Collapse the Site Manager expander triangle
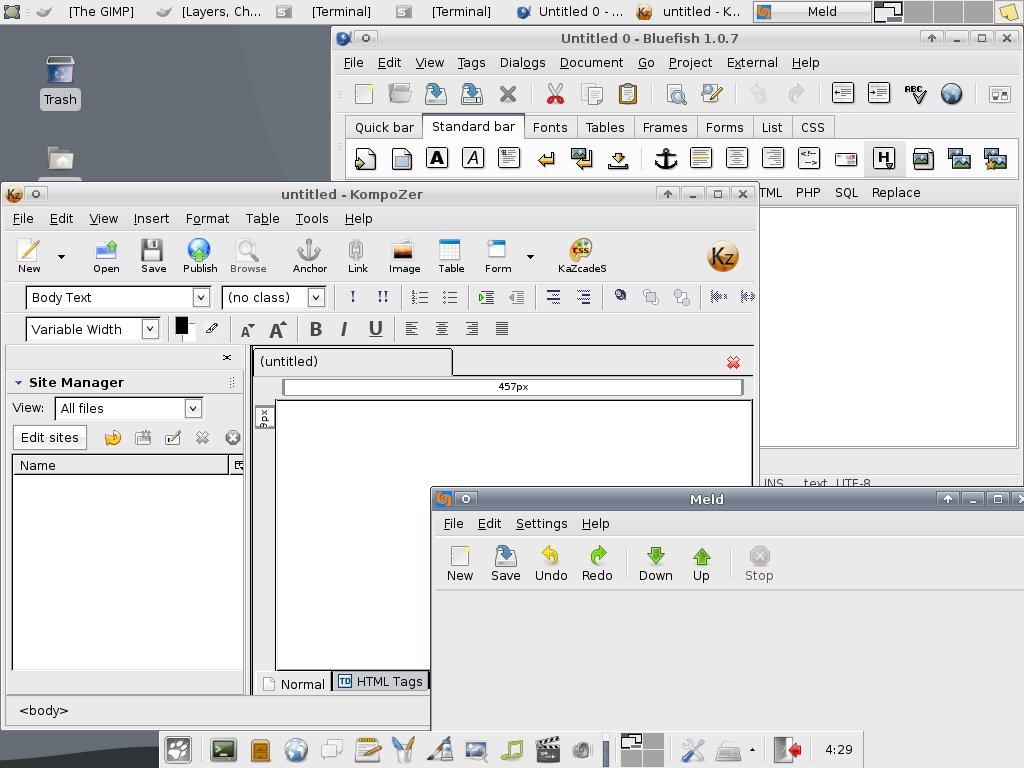 click(18, 383)
